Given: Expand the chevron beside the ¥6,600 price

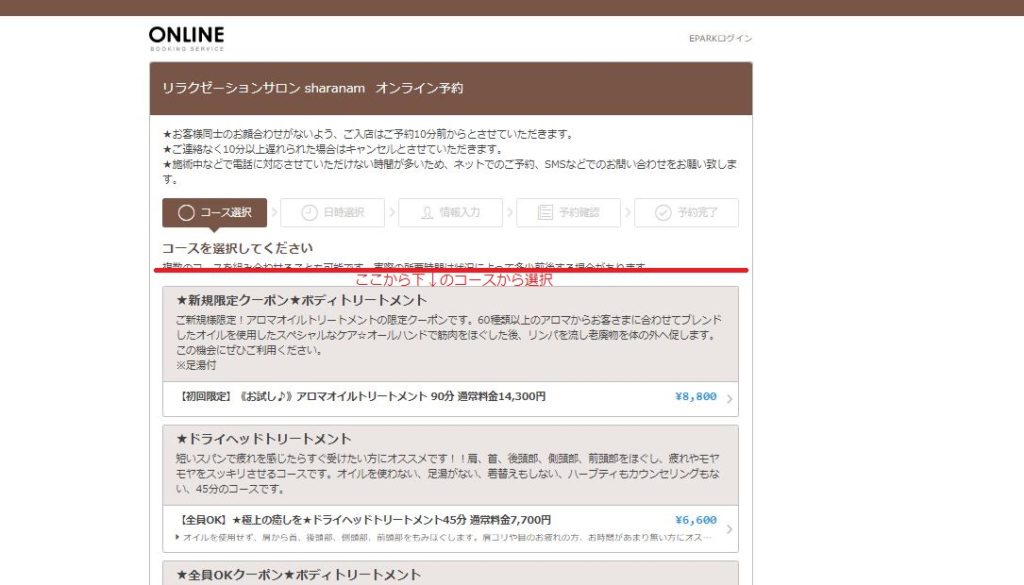Looking at the screenshot, I should [x=729, y=529].
